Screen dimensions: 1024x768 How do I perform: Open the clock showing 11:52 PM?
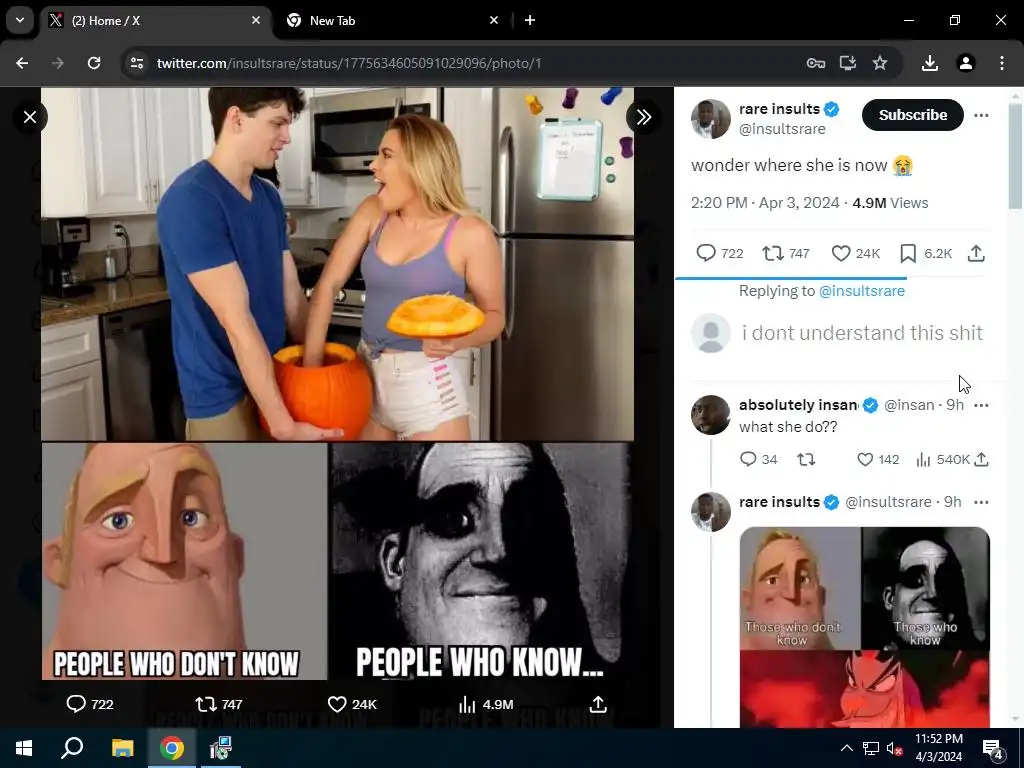(938, 748)
